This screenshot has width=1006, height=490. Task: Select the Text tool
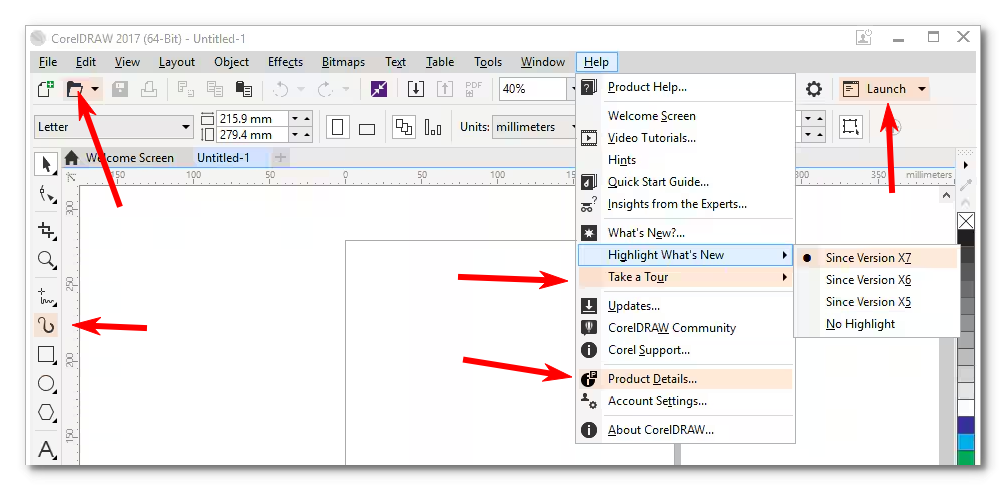tap(46, 449)
